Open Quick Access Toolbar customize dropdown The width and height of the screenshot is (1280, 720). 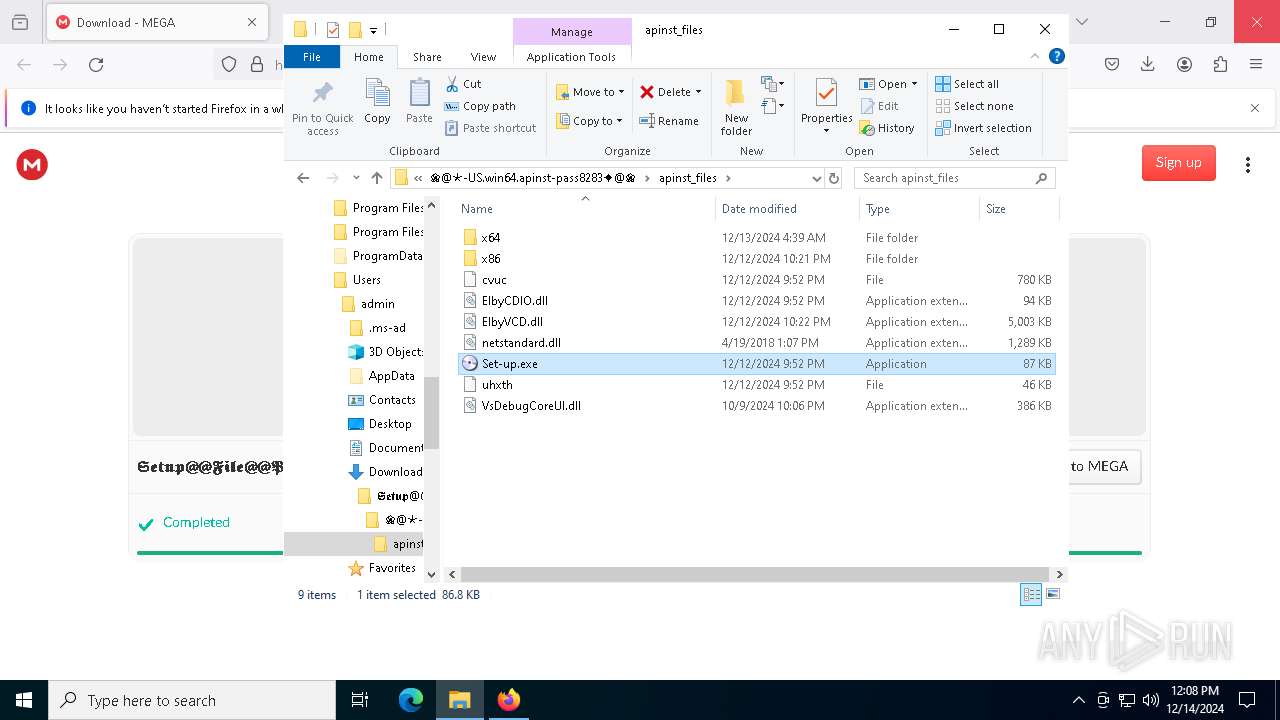tap(373, 30)
